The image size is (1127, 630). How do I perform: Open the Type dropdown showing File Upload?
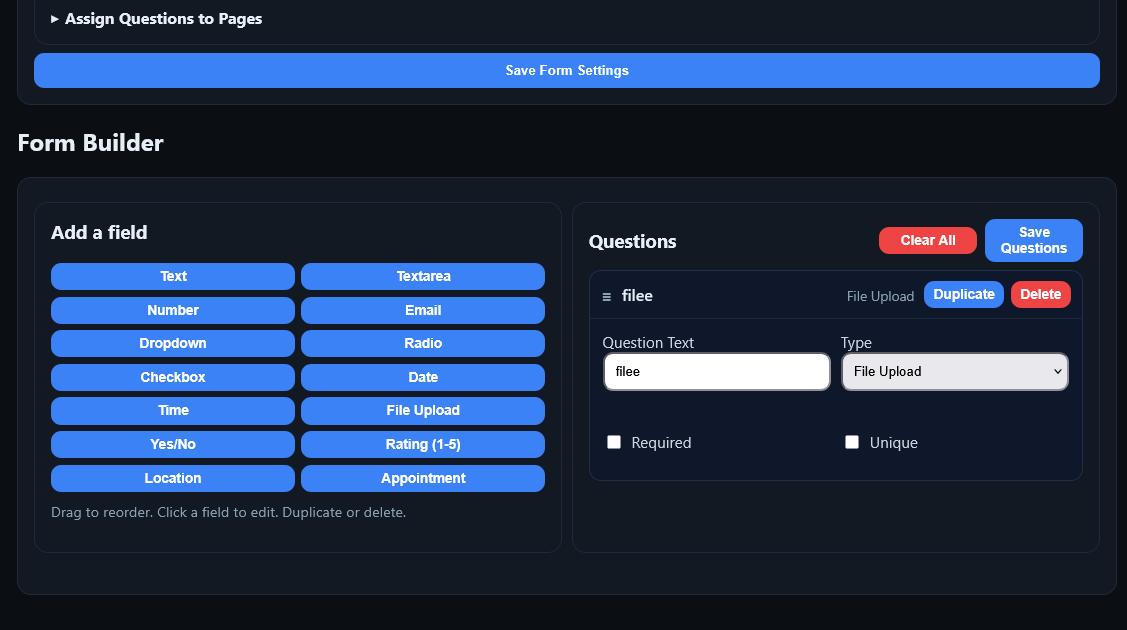pos(954,372)
